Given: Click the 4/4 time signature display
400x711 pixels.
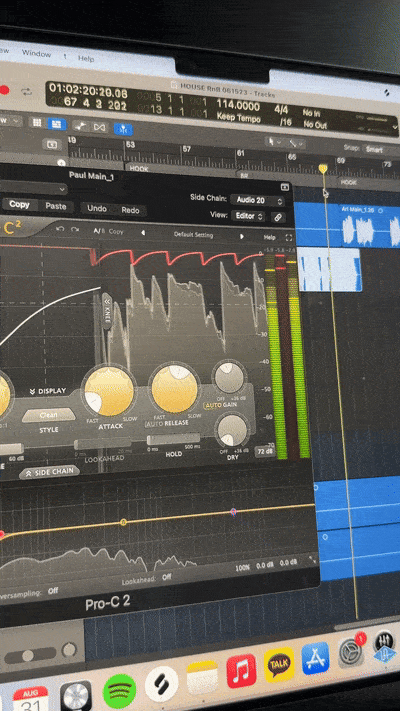Looking at the screenshot, I should (x=281, y=110).
